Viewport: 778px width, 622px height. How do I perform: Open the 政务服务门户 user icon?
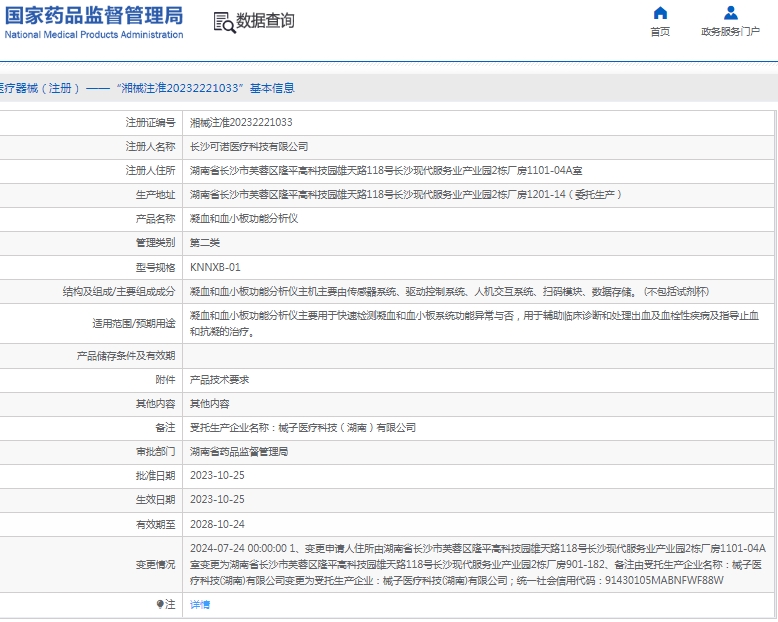coord(730,12)
